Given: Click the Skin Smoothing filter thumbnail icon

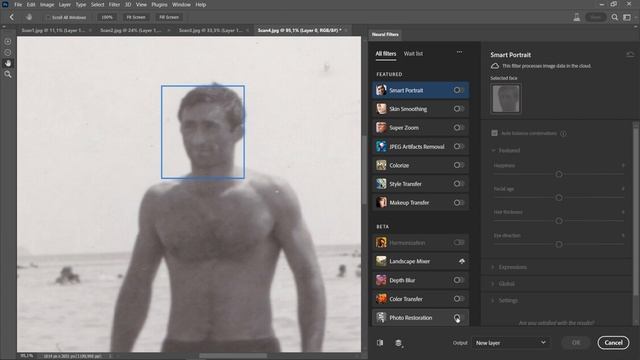Looking at the screenshot, I should tap(381, 109).
